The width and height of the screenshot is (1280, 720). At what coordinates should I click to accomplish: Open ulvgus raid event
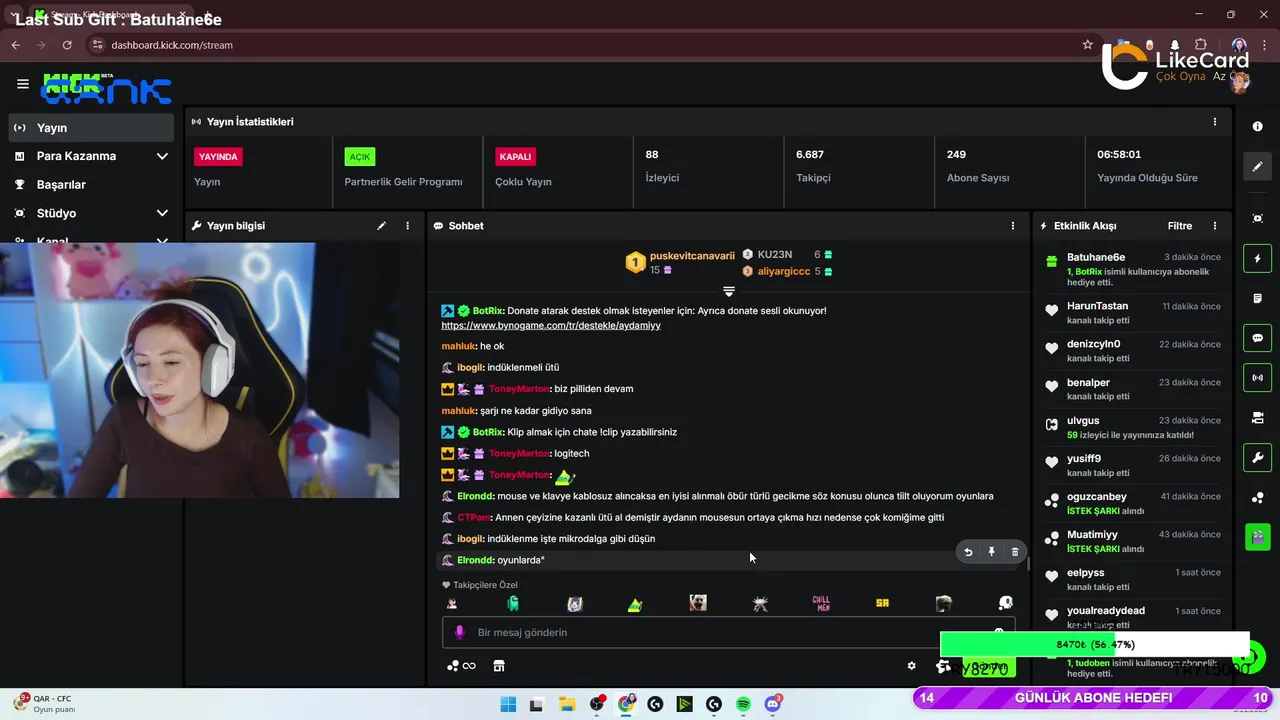(1134, 427)
